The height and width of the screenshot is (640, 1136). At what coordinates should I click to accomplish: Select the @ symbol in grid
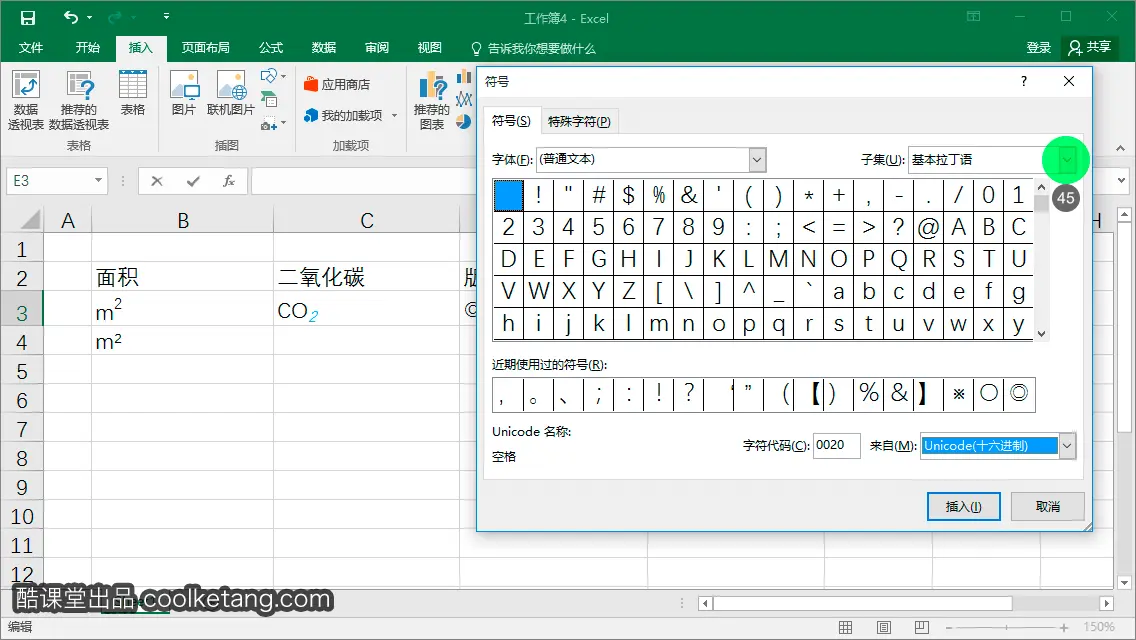pyautogui.click(x=928, y=227)
